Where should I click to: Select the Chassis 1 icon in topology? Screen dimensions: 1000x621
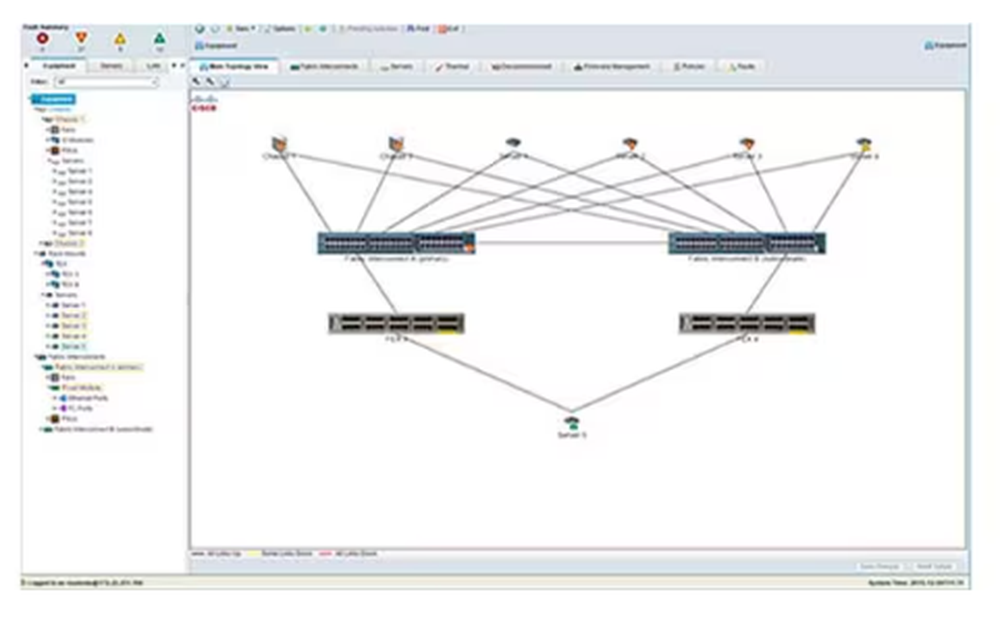279,143
